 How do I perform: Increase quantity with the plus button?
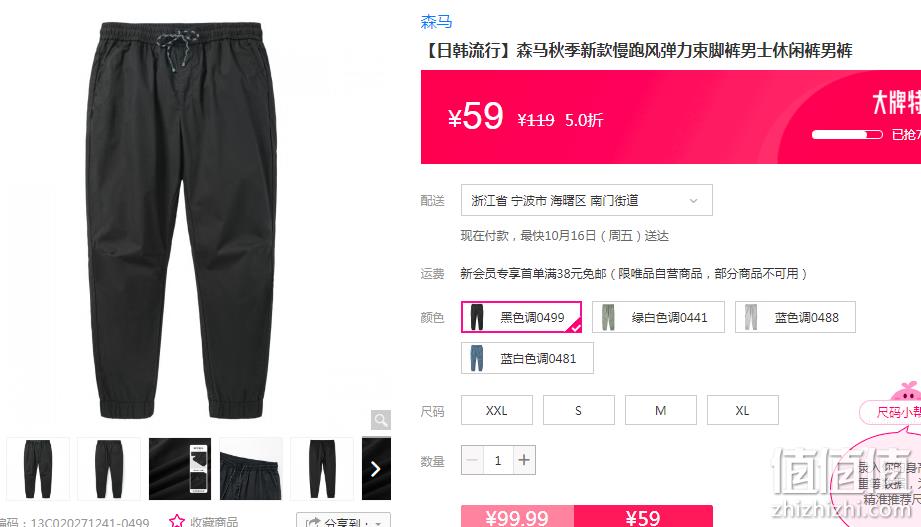[x=524, y=460]
